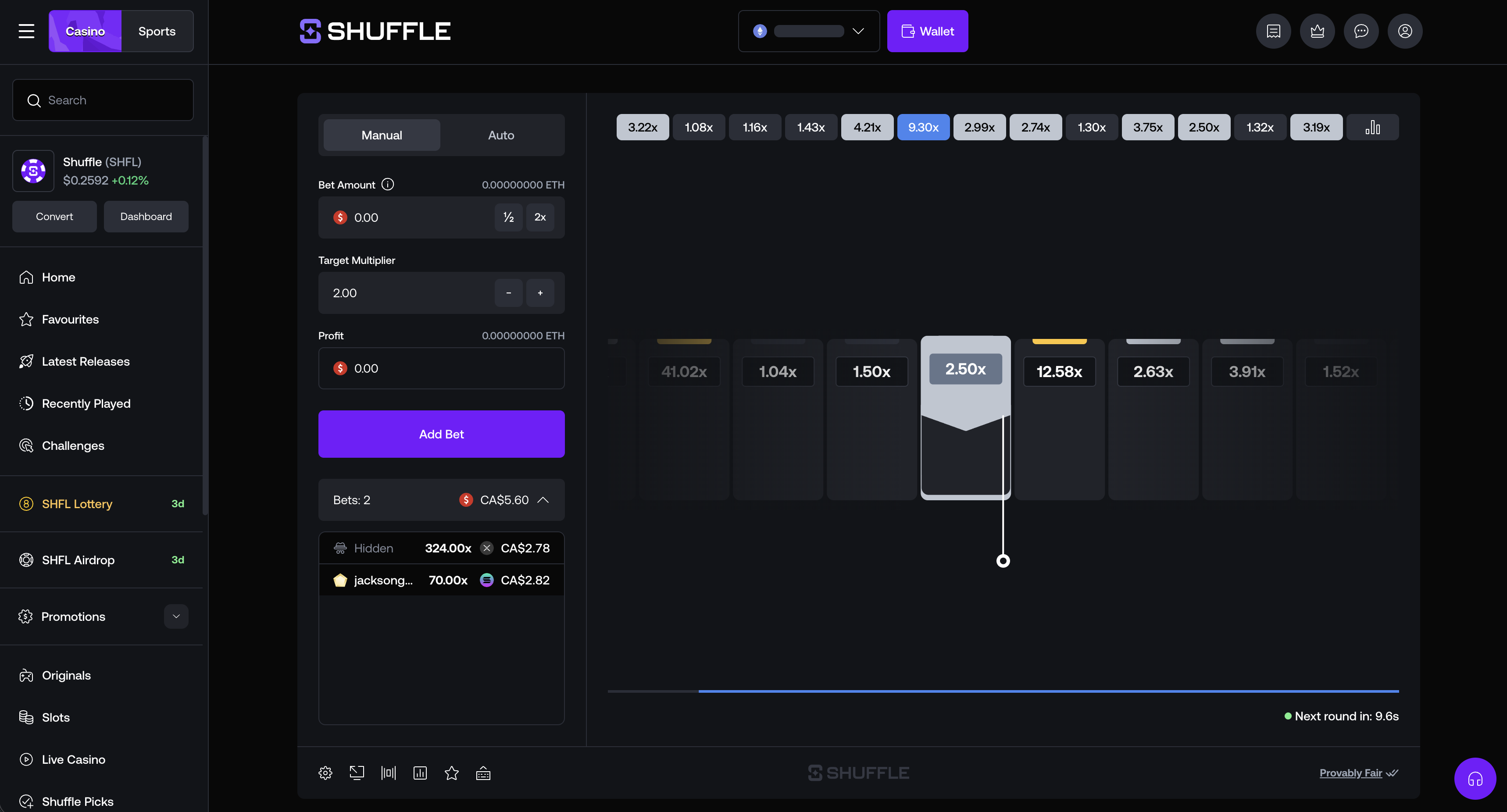Click the Bet Amount info icon

[x=388, y=184]
